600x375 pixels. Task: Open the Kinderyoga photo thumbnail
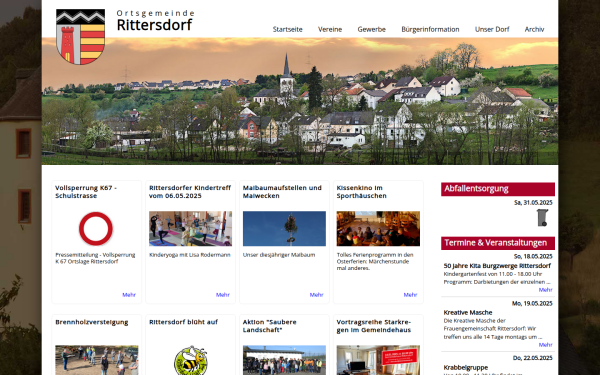pos(191,228)
